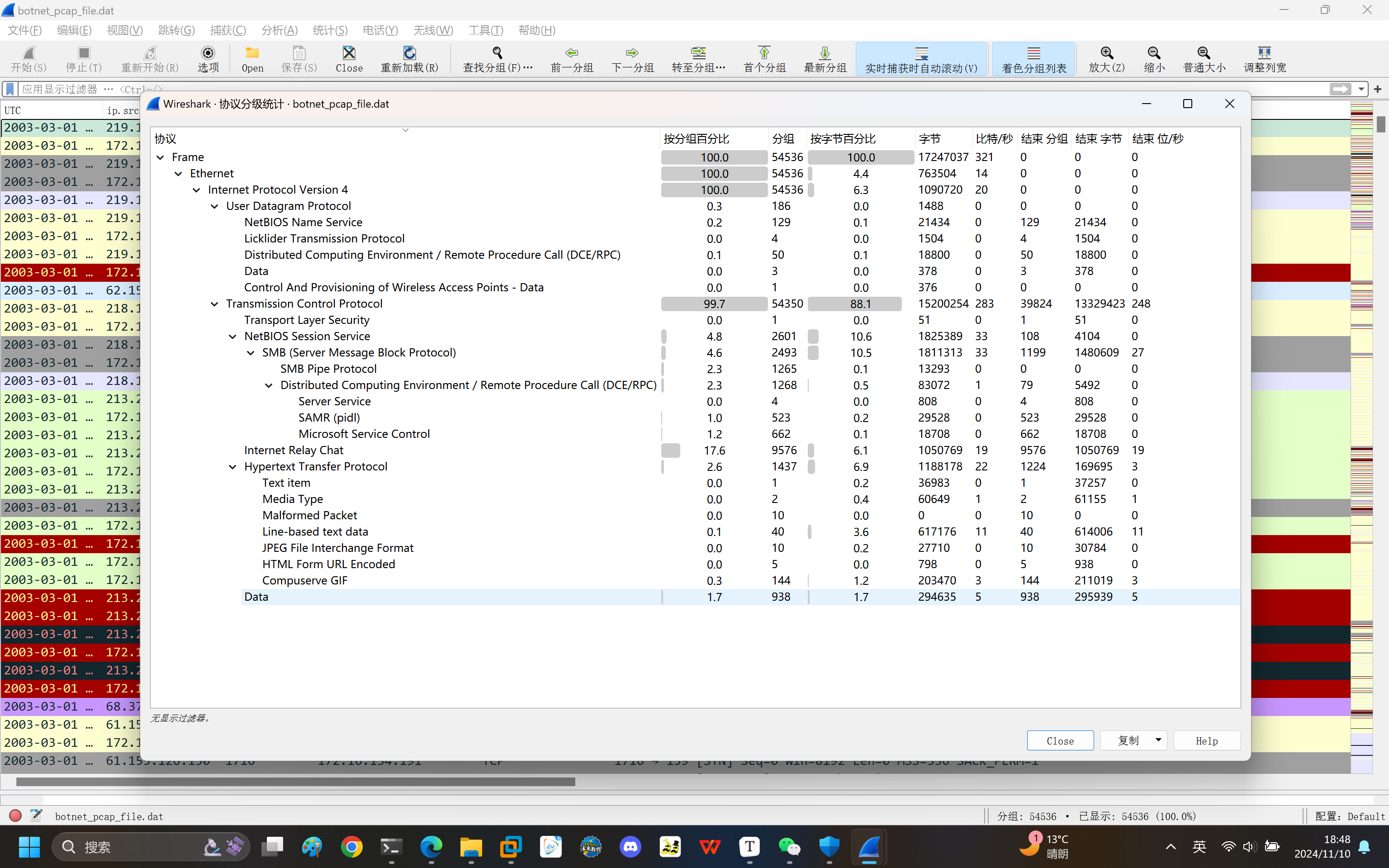
Task: Toggle colorize packet list (着色分组列表)
Action: 1033,59
